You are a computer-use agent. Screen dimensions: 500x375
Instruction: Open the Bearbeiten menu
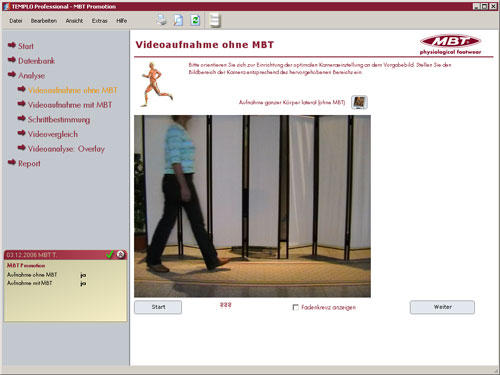pyautogui.click(x=44, y=21)
